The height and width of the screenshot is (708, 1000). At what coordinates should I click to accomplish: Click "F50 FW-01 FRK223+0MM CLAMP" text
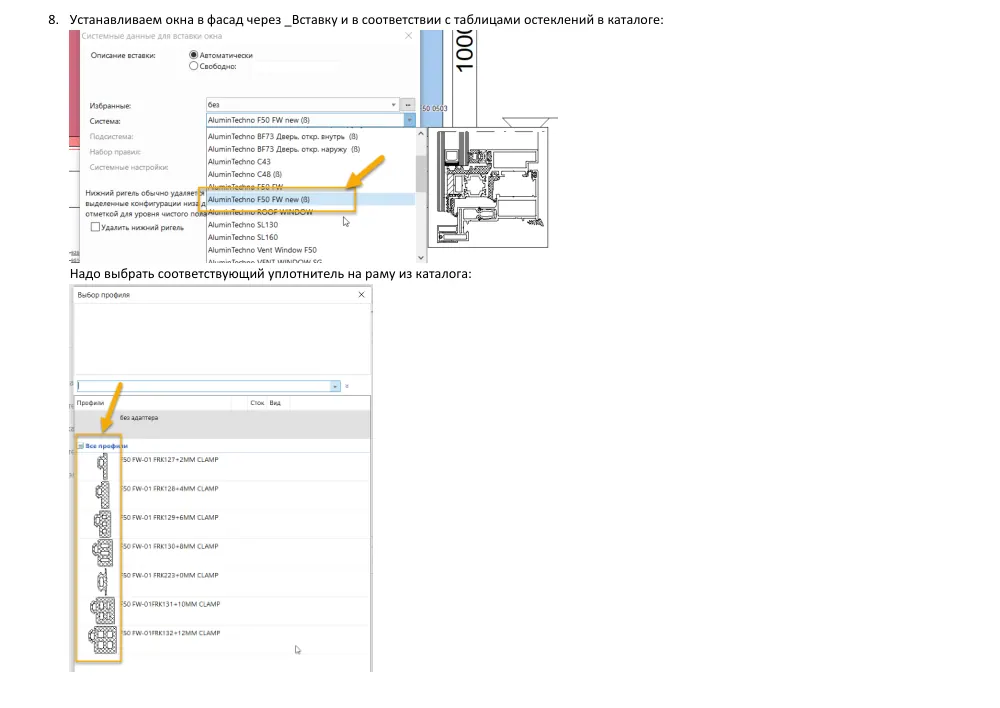tap(170, 575)
